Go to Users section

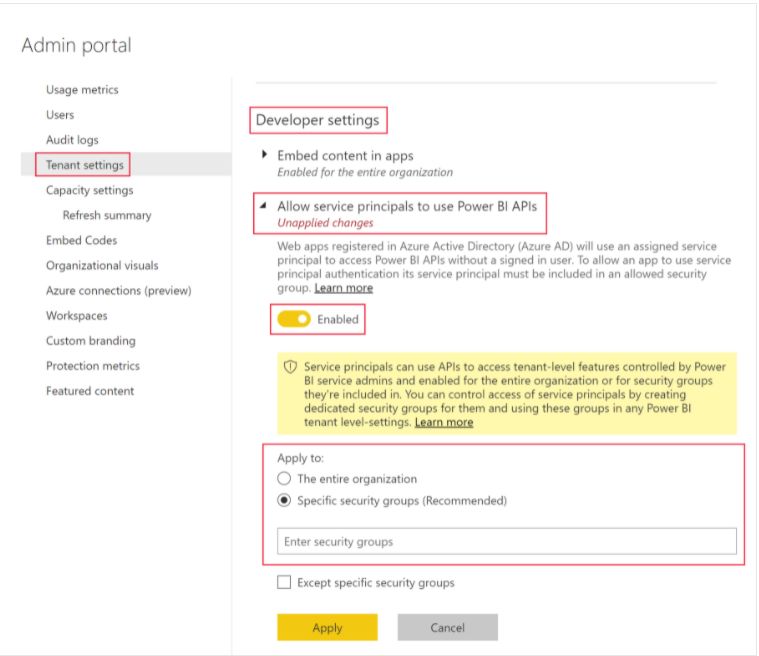[x=60, y=115]
